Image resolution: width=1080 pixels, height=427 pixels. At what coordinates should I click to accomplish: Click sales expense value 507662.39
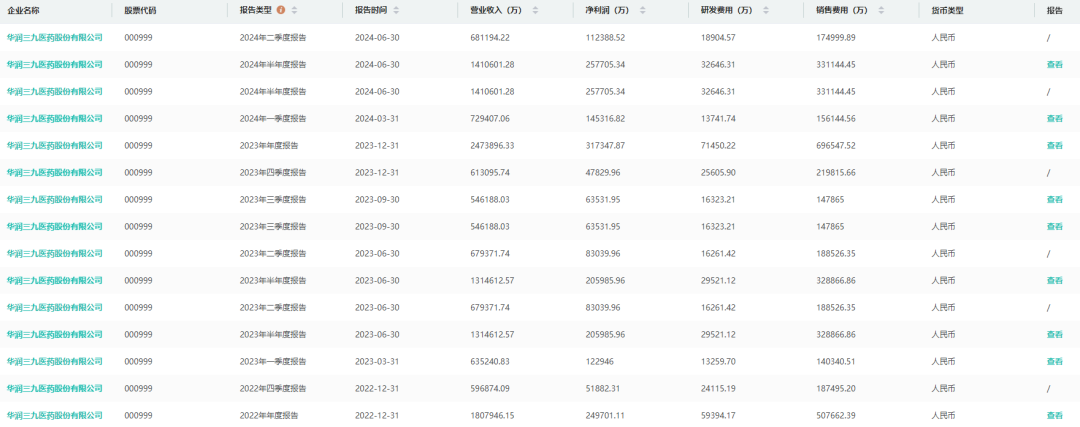(x=836, y=415)
